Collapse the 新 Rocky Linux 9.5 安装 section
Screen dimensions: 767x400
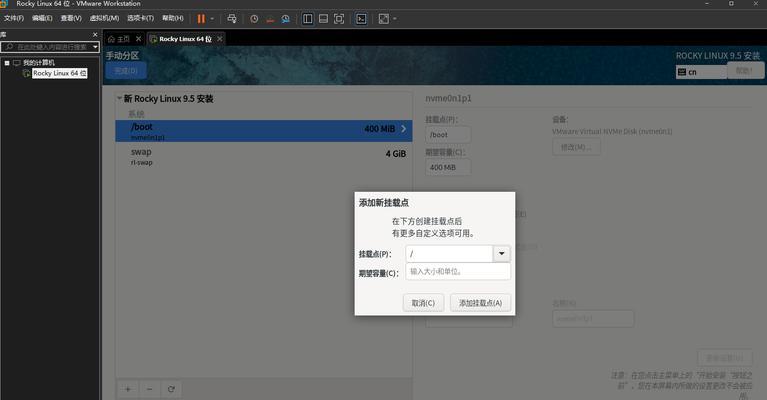[119, 98]
